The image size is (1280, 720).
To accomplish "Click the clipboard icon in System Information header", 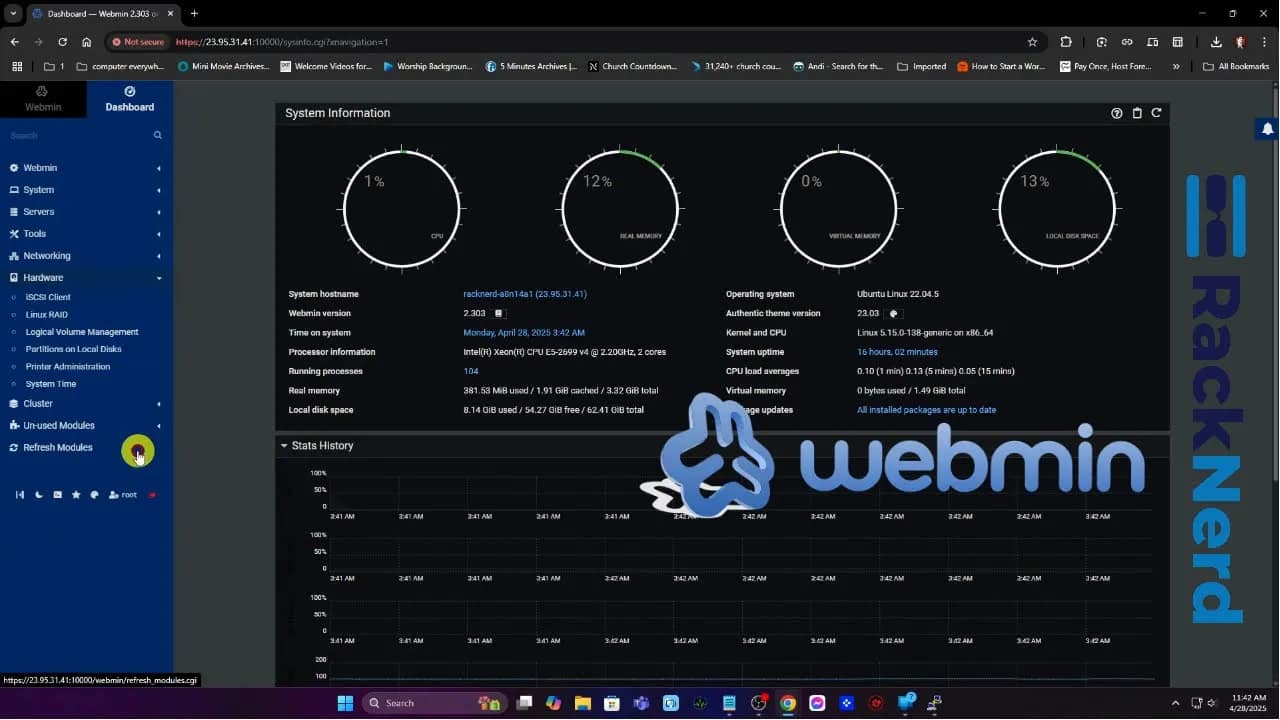I will coord(1137,113).
